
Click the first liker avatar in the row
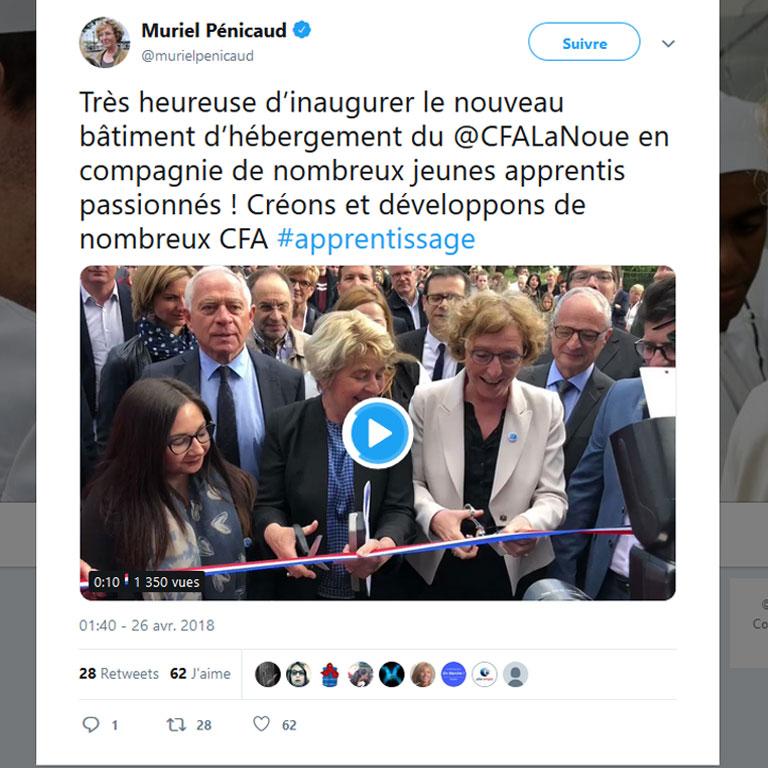point(267,674)
